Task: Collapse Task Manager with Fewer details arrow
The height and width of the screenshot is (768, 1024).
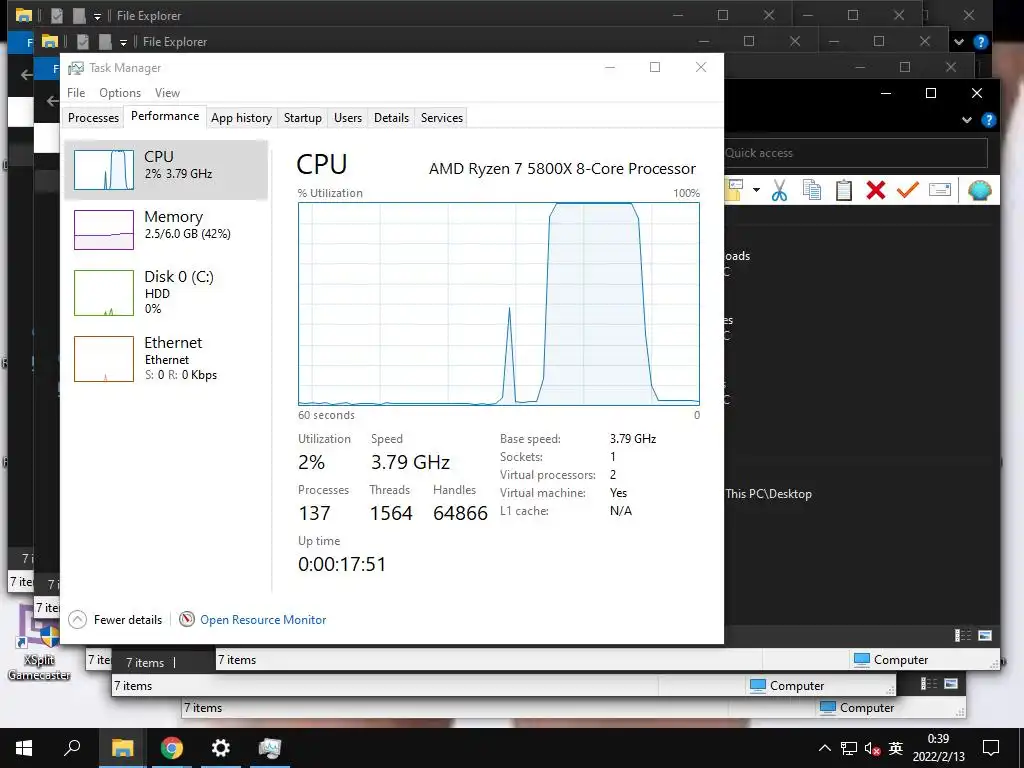Action: click(x=77, y=619)
